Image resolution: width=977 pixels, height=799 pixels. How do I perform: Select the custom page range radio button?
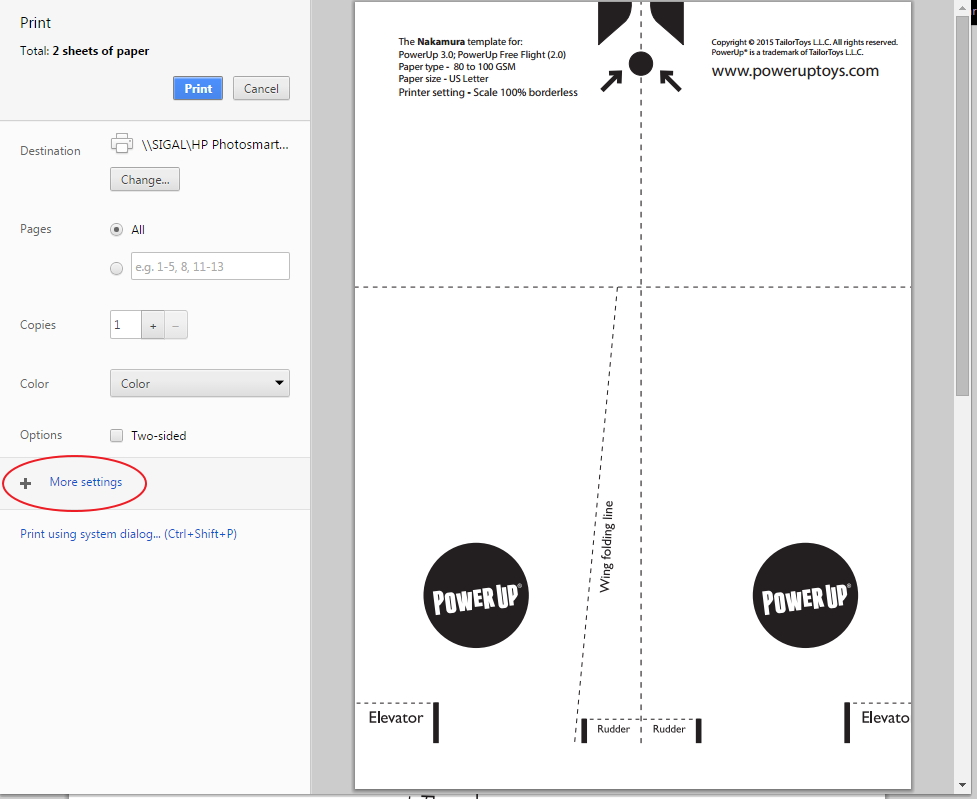(x=117, y=267)
